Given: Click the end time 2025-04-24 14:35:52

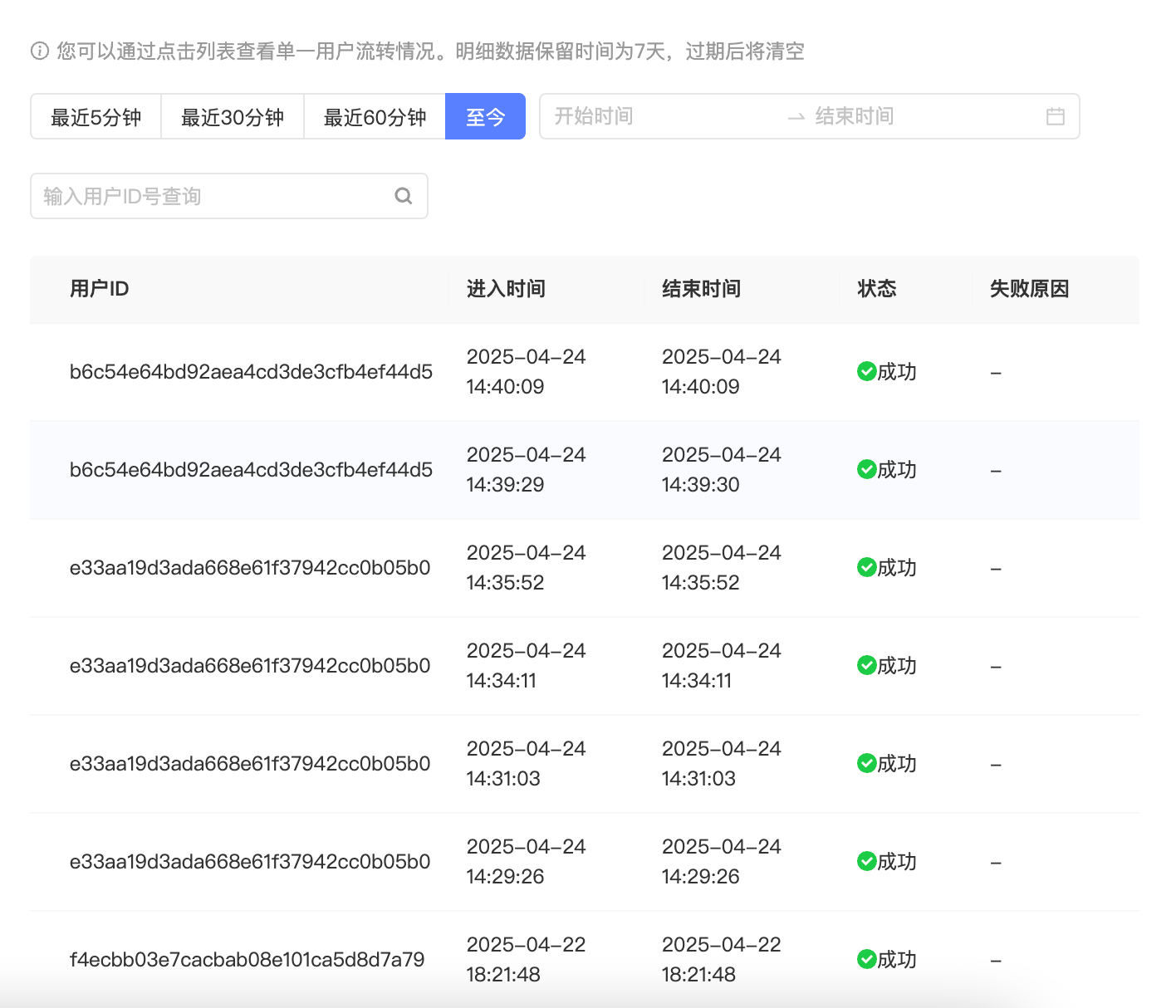Looking at the screenshot, I should (x=722, y=568).
